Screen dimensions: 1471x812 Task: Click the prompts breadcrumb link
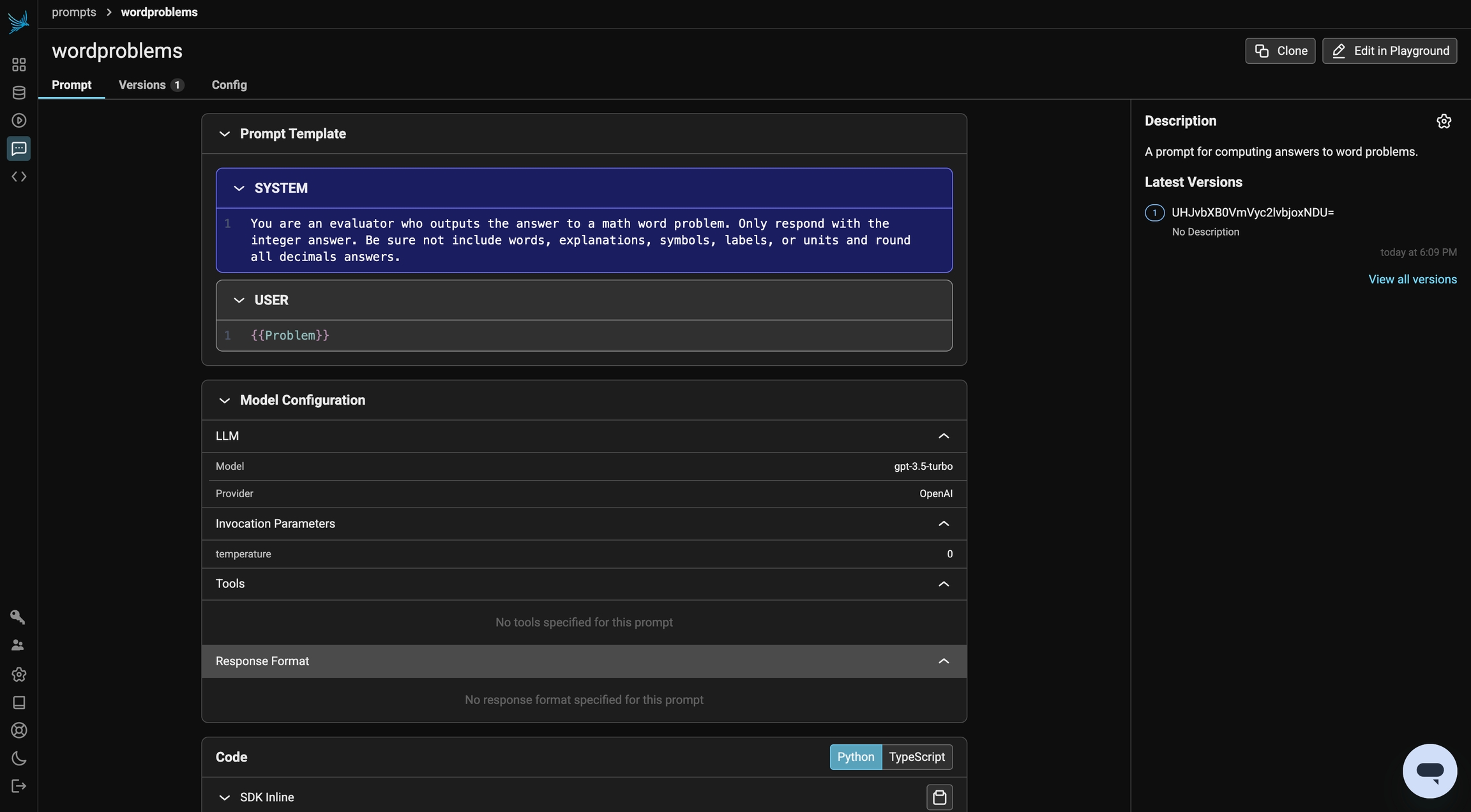pyautogui.click(x=73, y=12)
